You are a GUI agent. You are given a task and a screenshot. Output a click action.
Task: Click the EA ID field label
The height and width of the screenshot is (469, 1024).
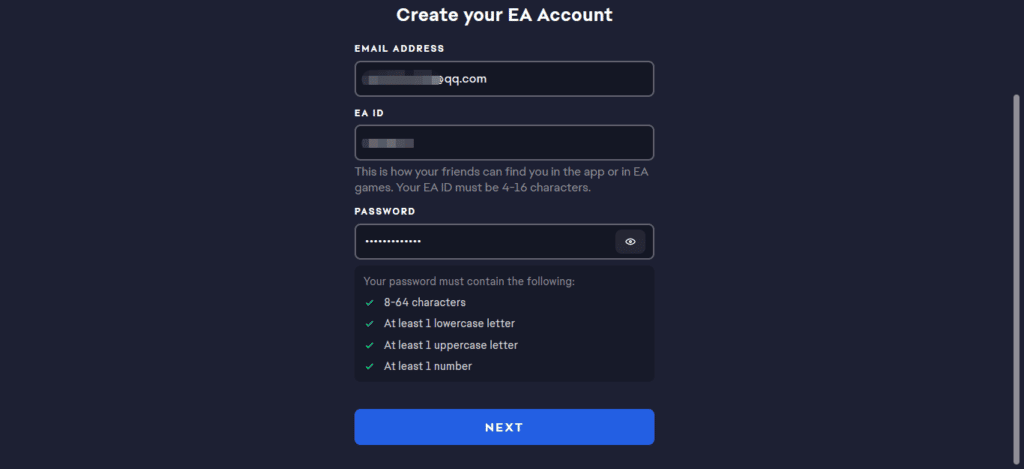369,113
